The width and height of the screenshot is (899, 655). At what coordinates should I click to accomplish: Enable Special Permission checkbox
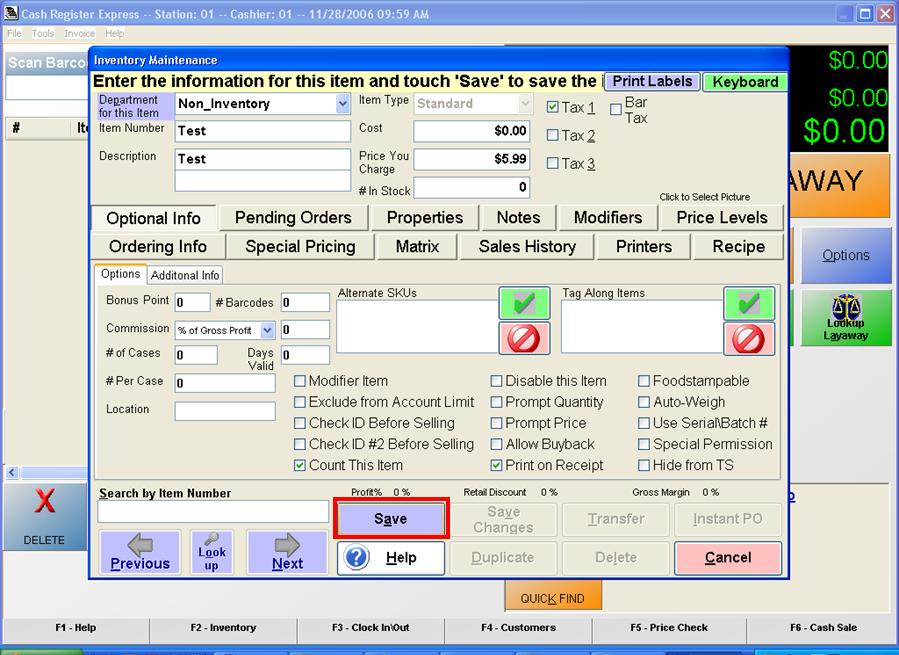click(x=644, y=444)
